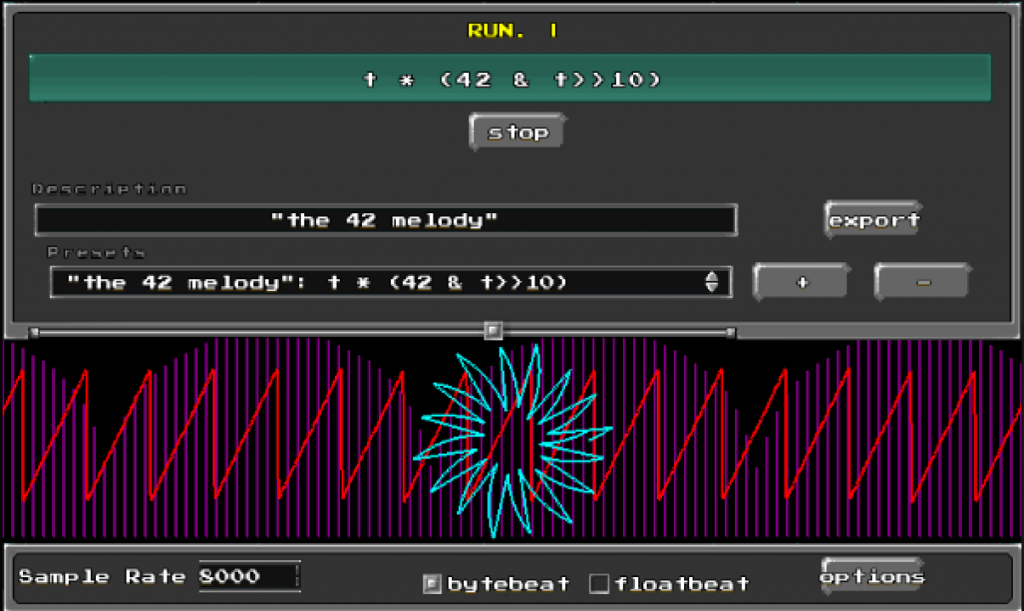Disable the bytebeat checkbox

431,583
